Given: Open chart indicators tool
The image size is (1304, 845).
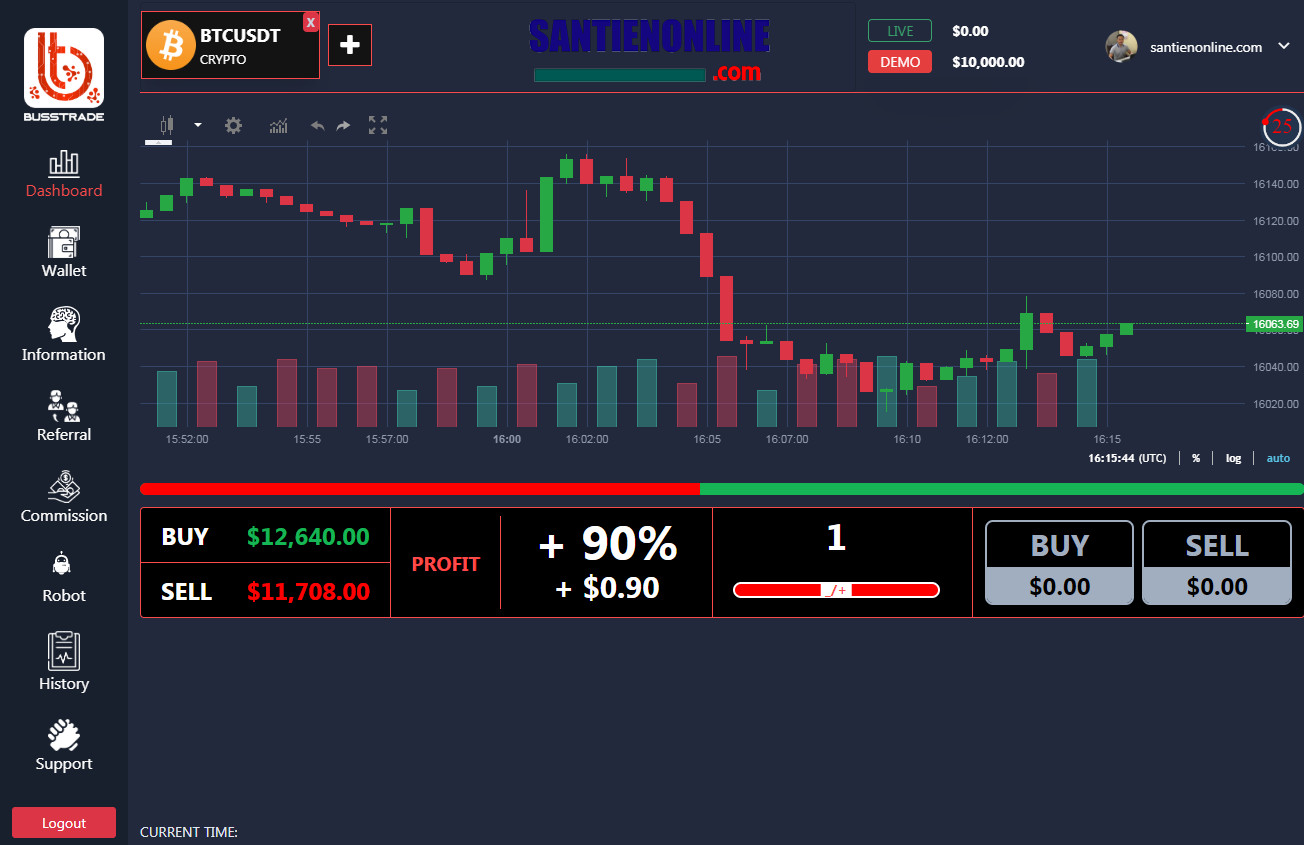Looking at the screenshot, I should click(278, 126).
